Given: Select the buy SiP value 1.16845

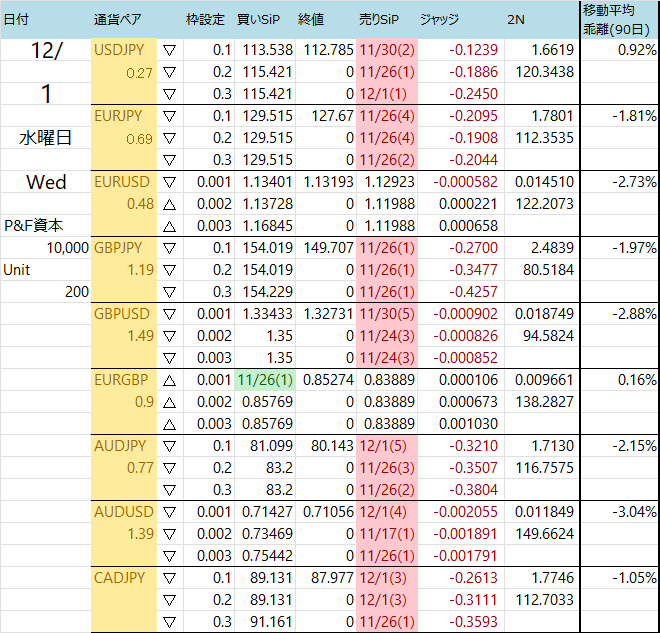Looking at the screenshot, I should (267, 226).
